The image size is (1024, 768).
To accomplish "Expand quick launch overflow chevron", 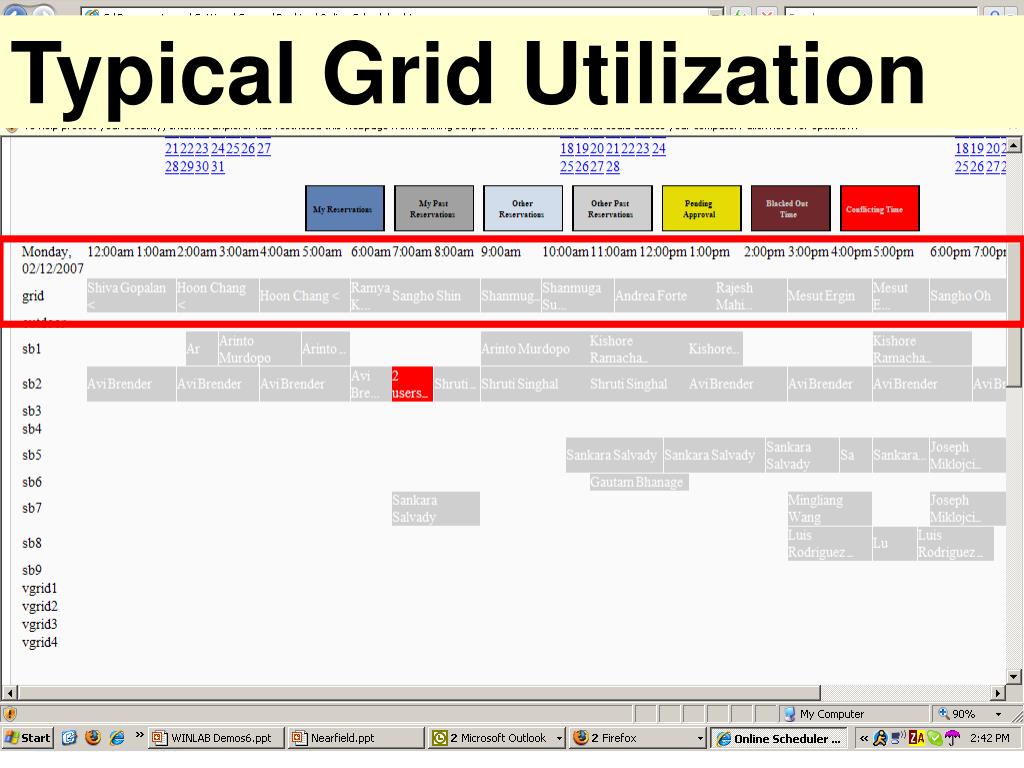I will [139, 736].
